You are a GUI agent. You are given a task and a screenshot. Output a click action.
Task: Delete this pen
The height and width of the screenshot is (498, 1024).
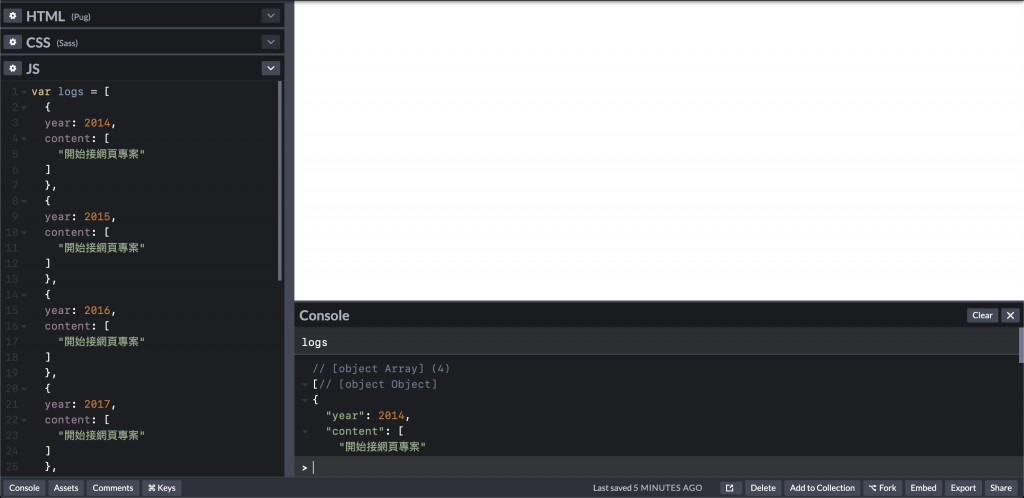[x=763, y=488]
